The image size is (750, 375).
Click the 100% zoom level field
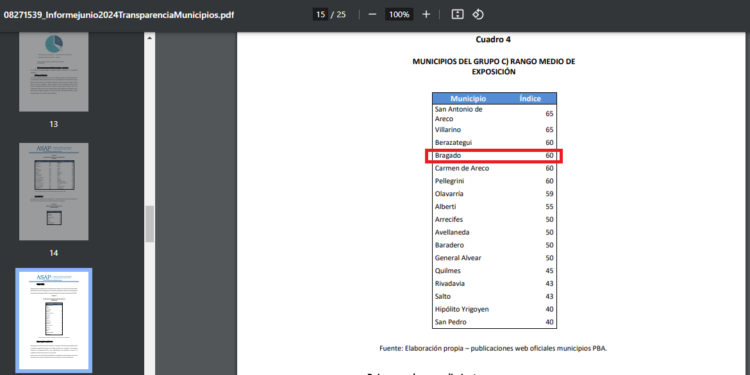pyautogui.click(x=399, y=14)
